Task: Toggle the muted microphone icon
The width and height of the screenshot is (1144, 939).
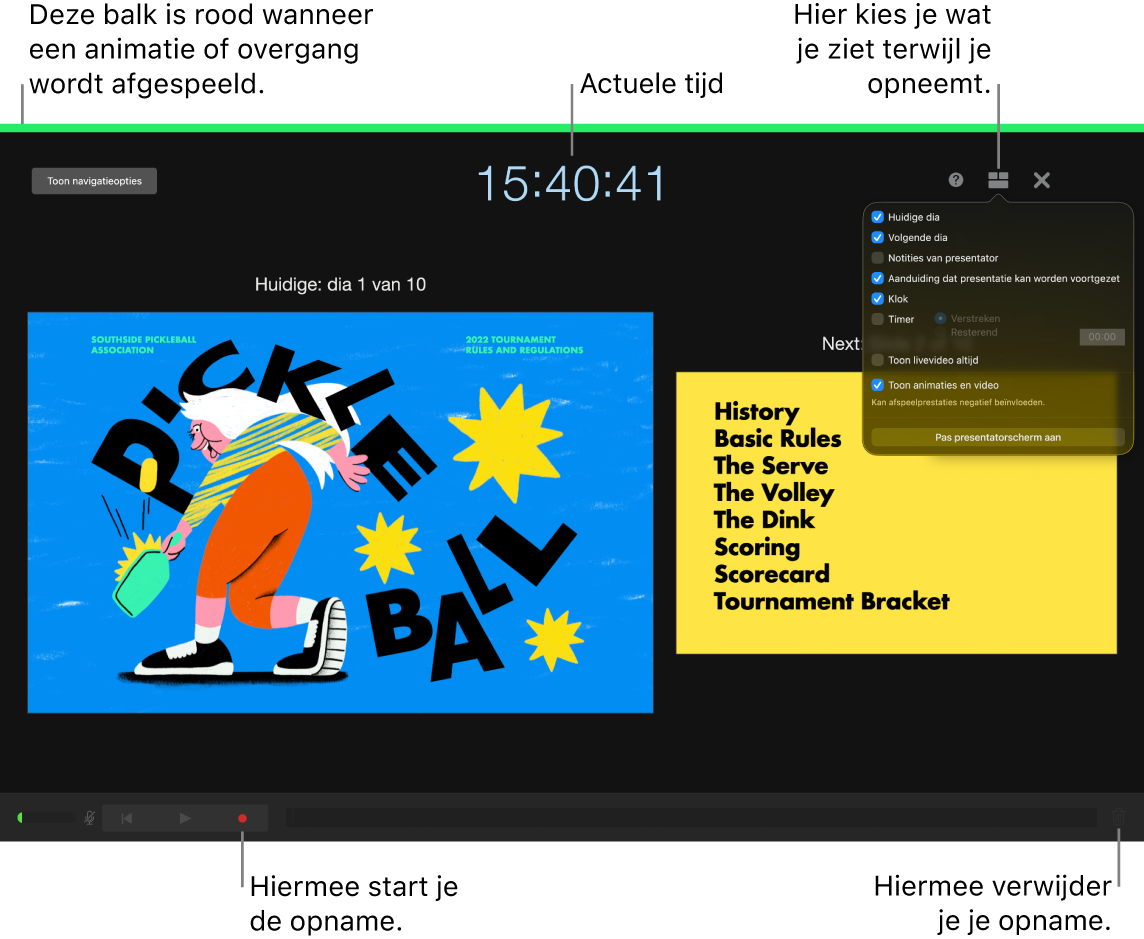Action: [x=90, y=818]
